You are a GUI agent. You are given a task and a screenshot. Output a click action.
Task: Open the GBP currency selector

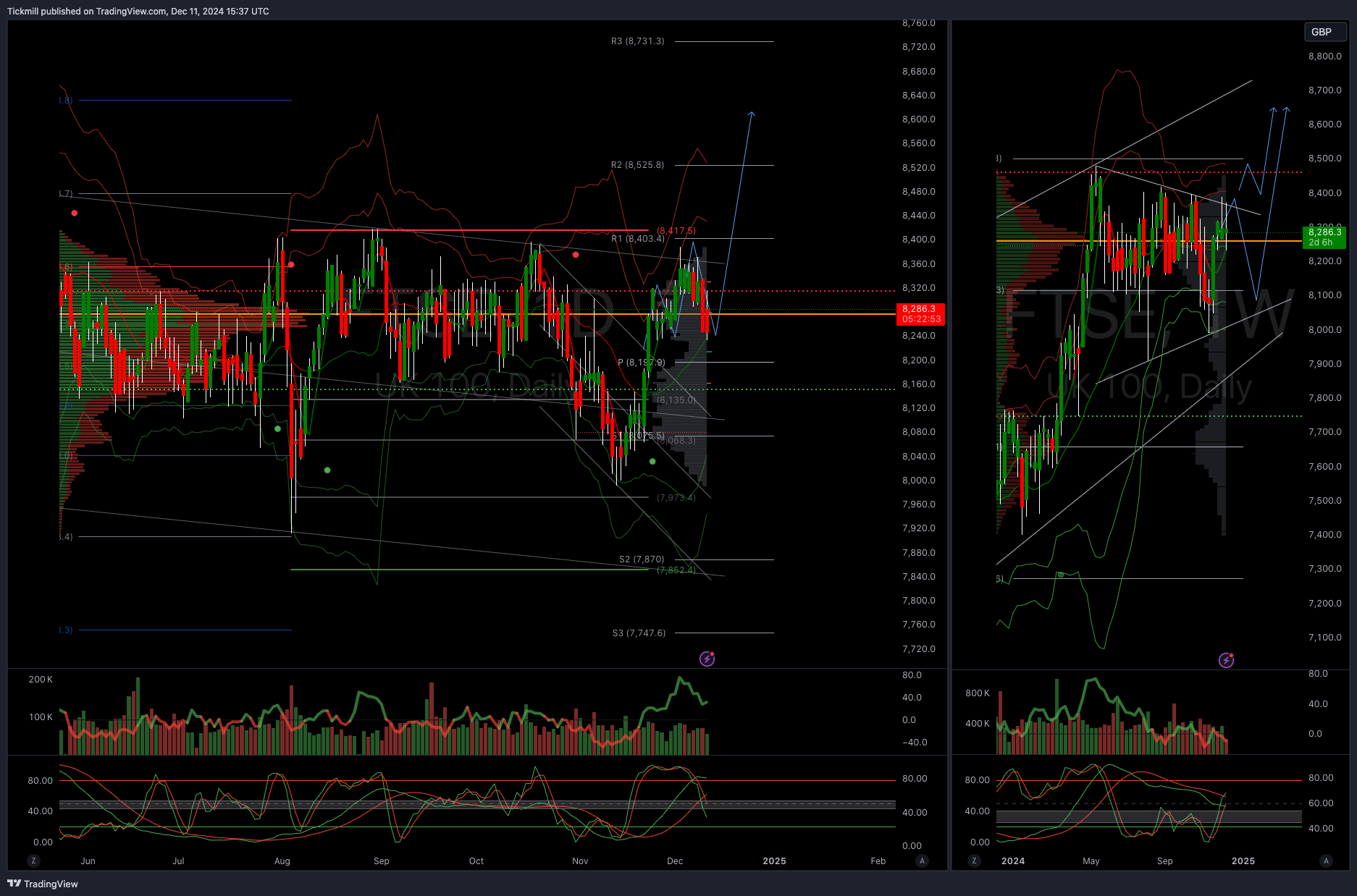1325,32
